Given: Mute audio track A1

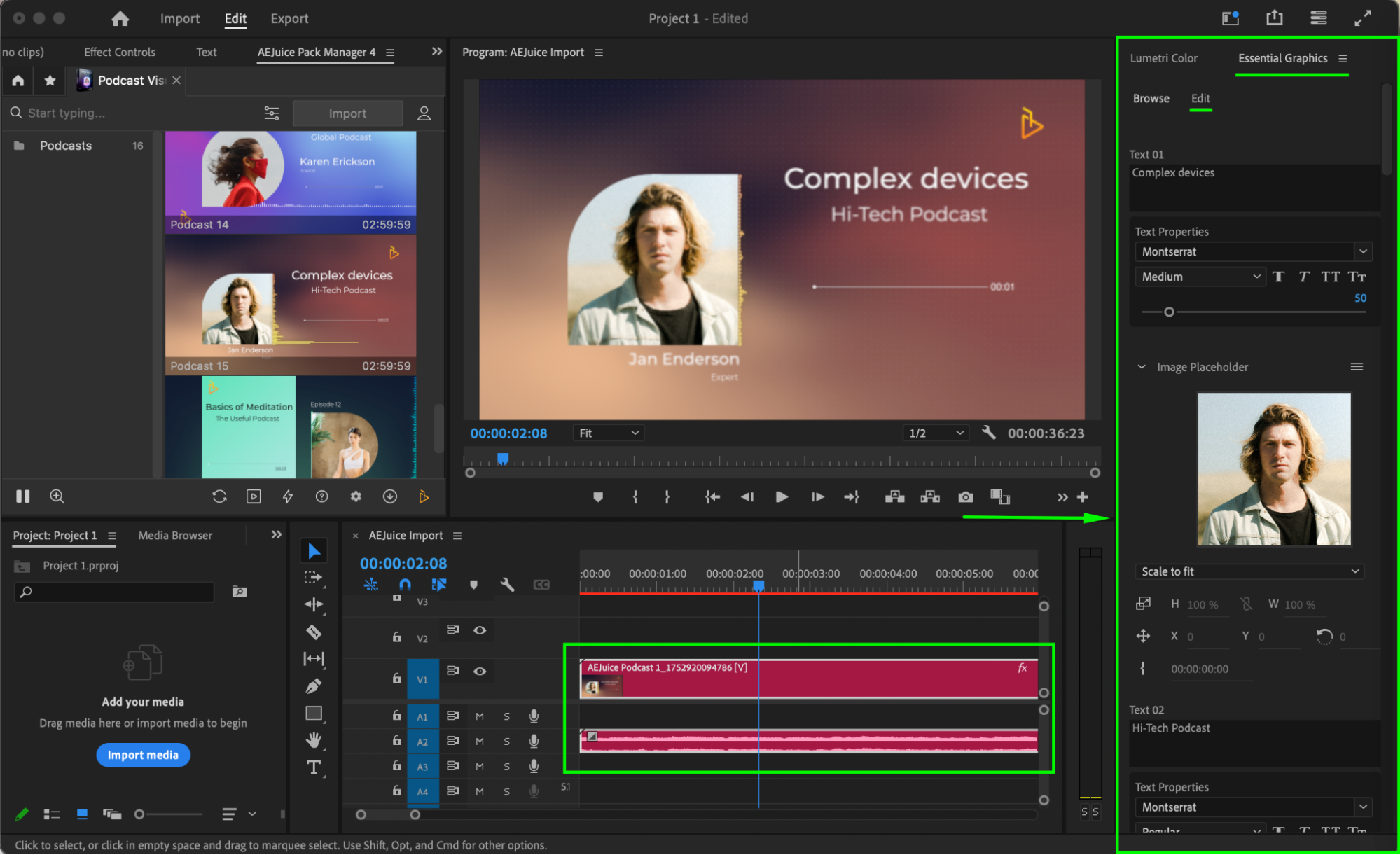Looking at the screenshot, I should point(480,716).
